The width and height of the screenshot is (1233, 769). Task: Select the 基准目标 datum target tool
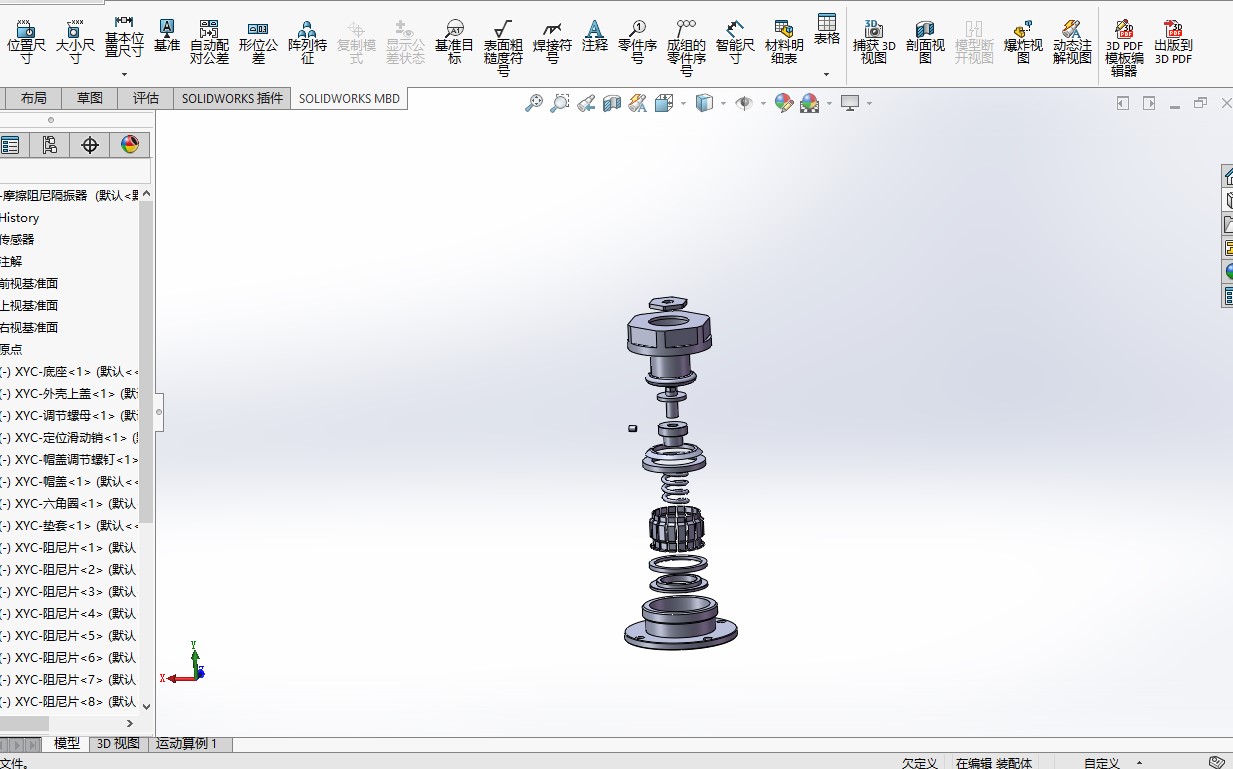point(454,41)
